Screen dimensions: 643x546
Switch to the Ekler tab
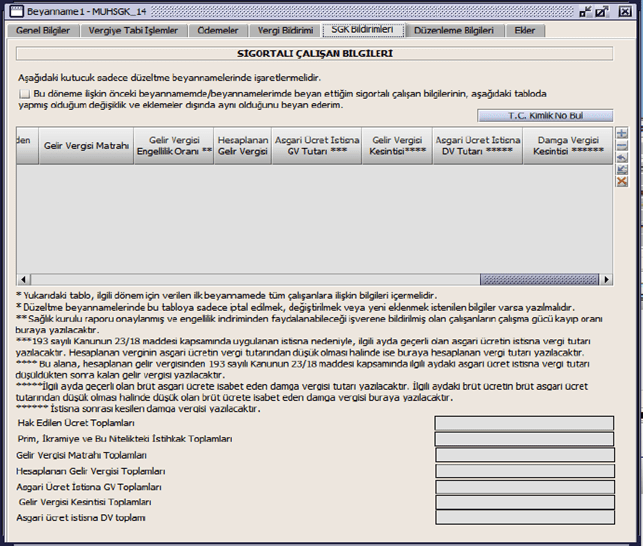(524, 30)
